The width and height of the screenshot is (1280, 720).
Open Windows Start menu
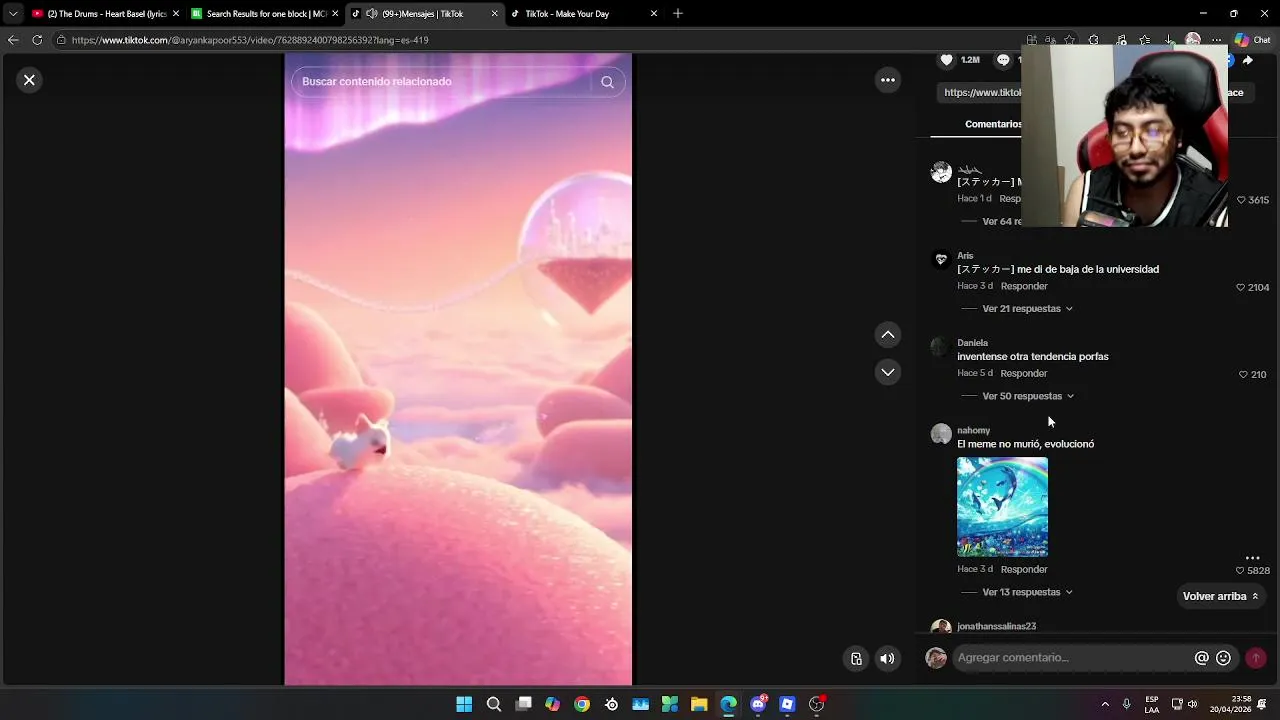(x=464, y=704)
